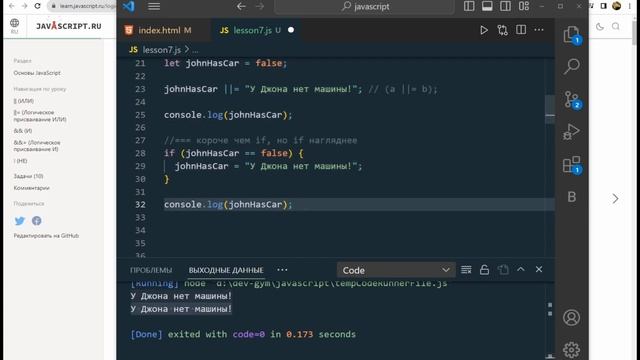Toggle the bottom panel layout icon

coord(487,6)
